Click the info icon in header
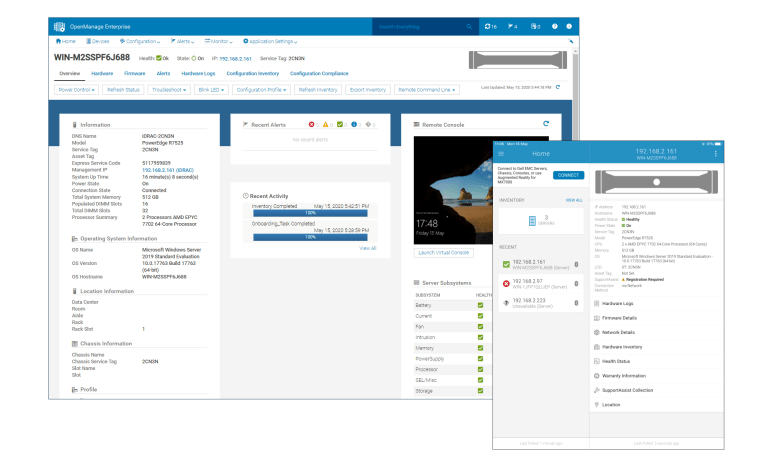The width and height of the screenshot is (765, 465). click(x=569, y=27)
